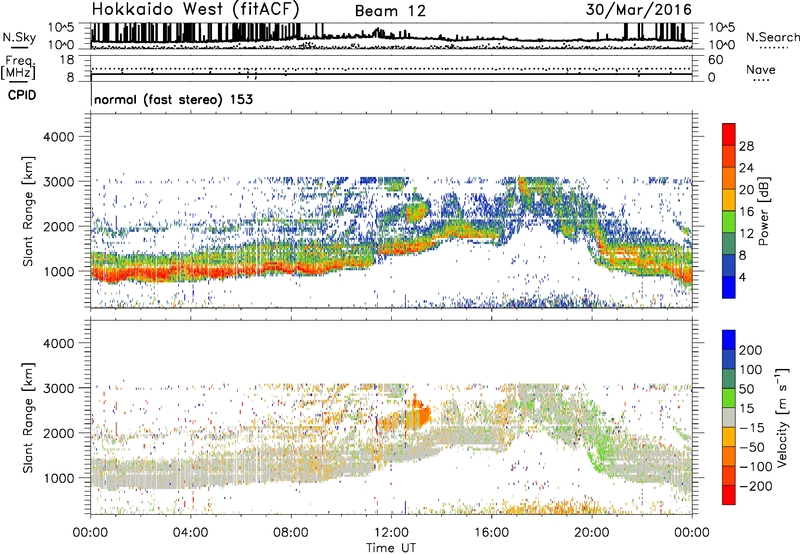Screen dimensions: 800x554
Task: Click the "Power [dB]" colorbar label
Action: pos(763,211)
